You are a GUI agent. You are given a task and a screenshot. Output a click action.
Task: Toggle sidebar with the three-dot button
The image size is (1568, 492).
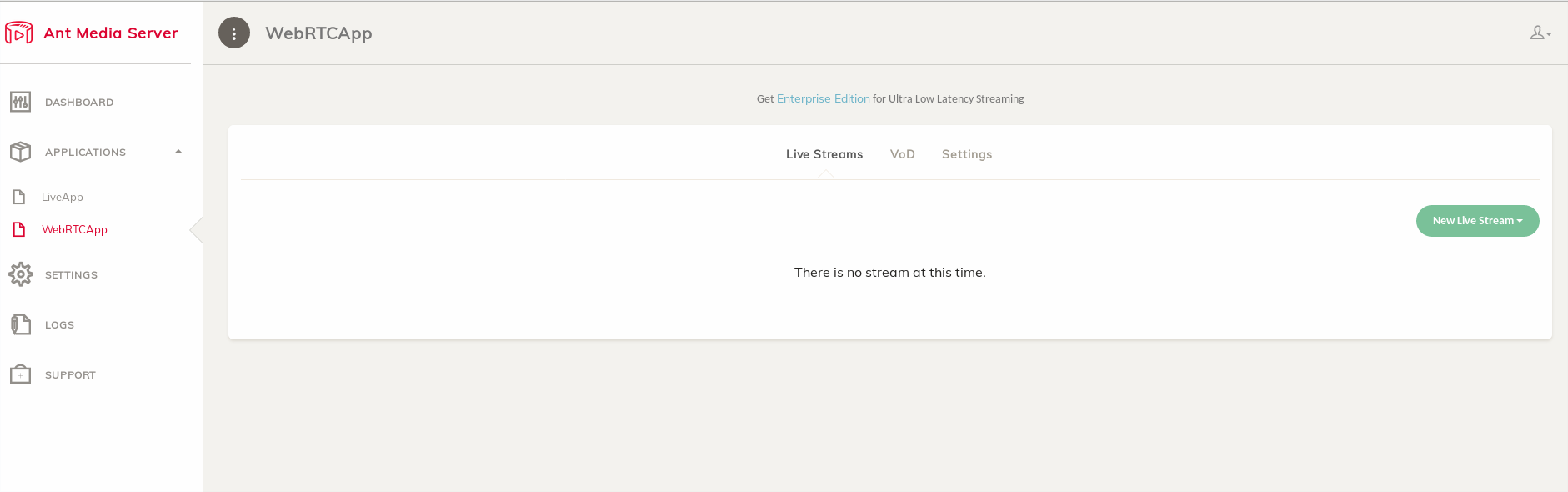click(x=234, y=33)
